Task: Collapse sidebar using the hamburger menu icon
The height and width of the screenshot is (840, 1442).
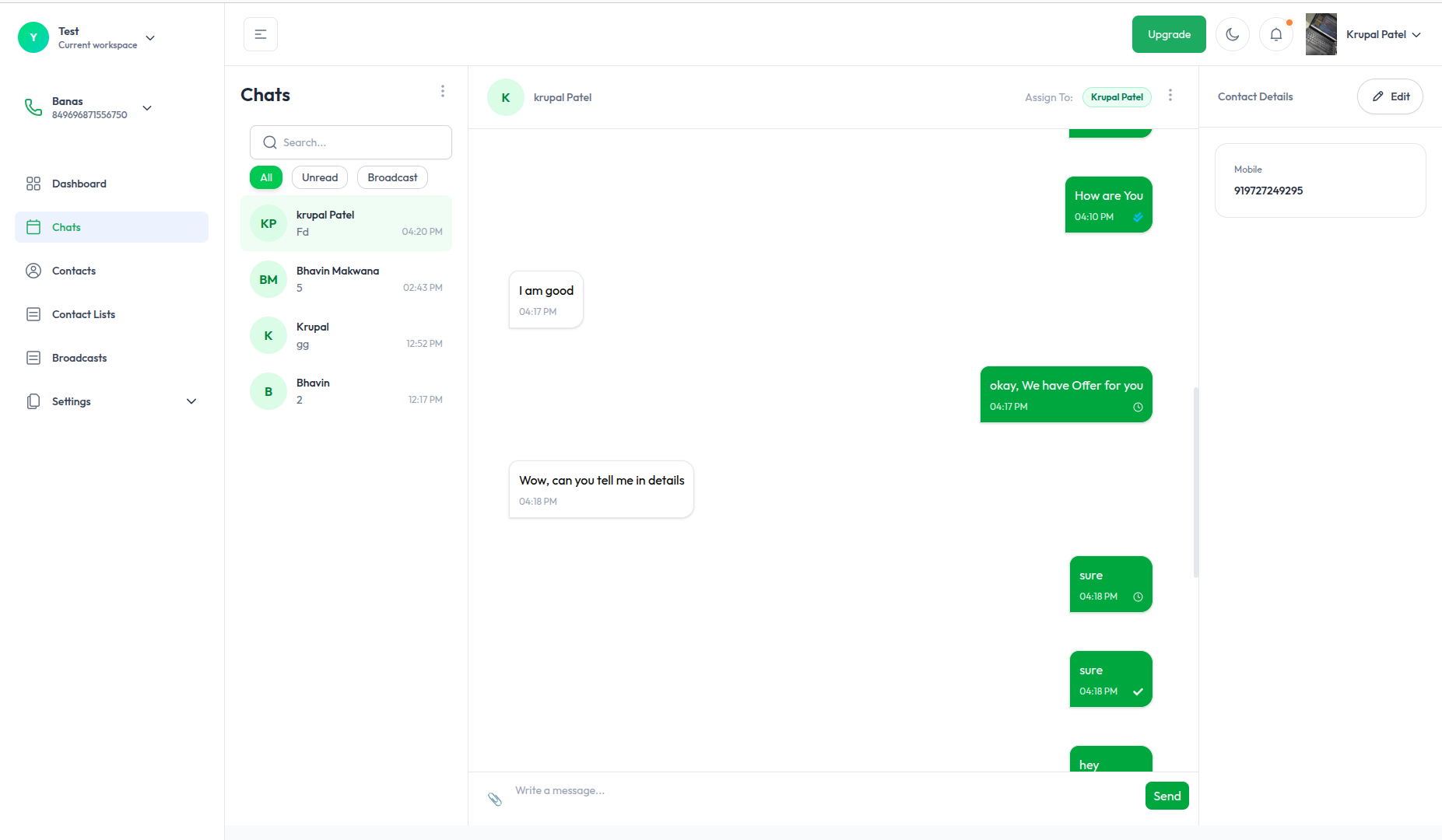Action: click(261, 34)
